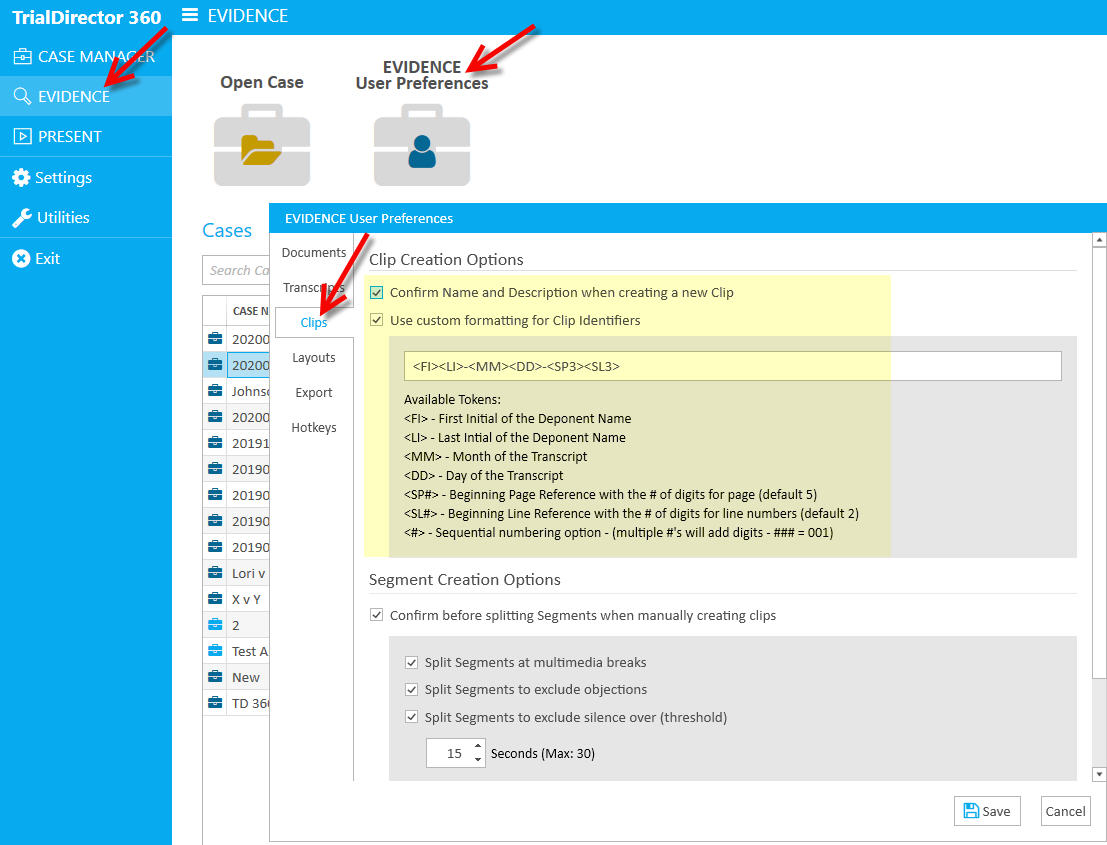Select EVIDENCE in the left sidebar
This screenshot has height=845, width=1107.
click(85, 96)
